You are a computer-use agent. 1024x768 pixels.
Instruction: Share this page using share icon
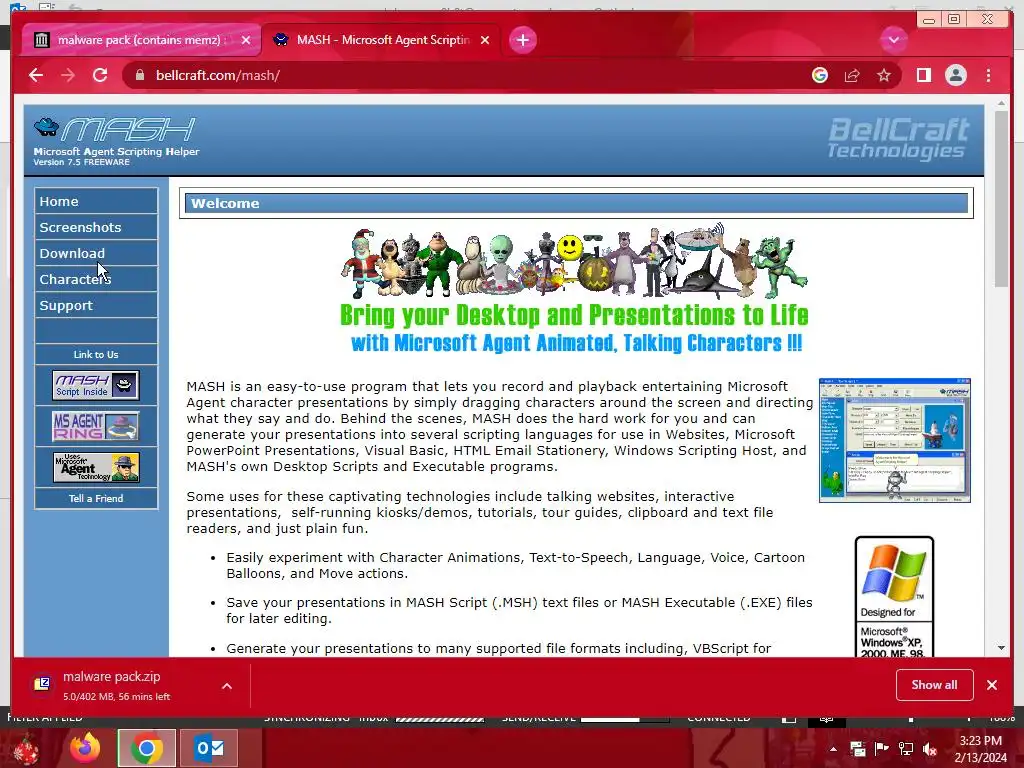coord(852,75)
